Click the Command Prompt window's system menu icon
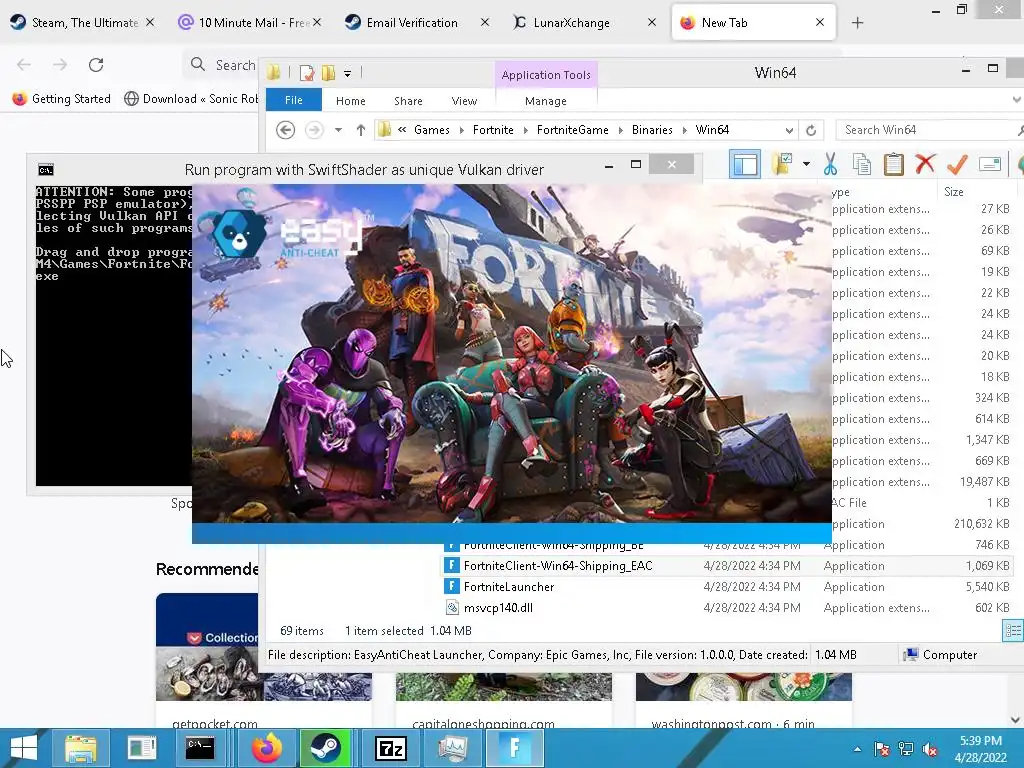This screenshot has width=1024, height=768. click(x=46, y=170)
